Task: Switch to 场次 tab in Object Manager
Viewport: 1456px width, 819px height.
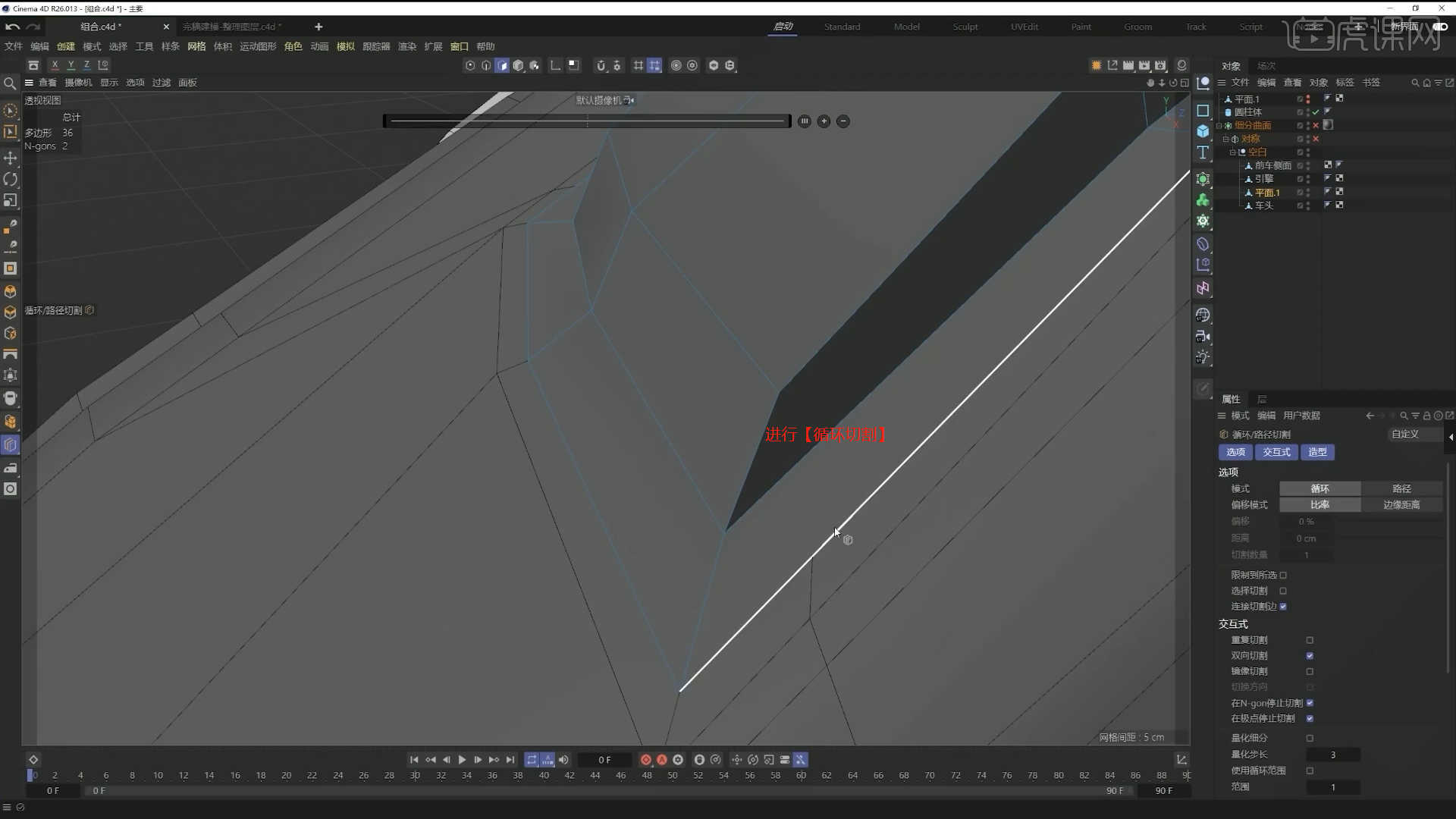Action: tap(1266, 66)
